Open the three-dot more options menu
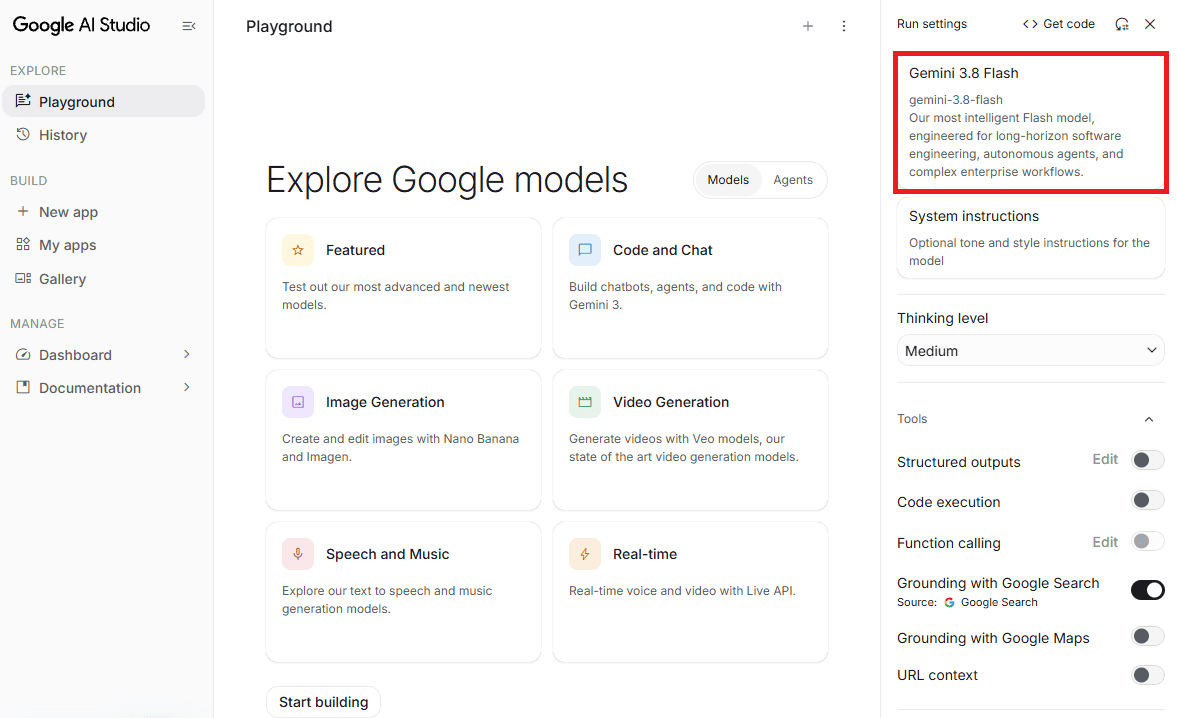 coord(844,26)
